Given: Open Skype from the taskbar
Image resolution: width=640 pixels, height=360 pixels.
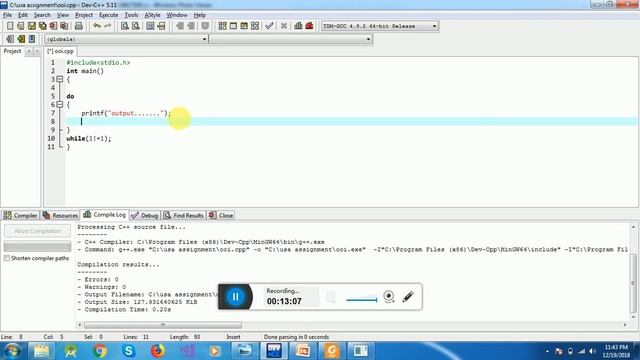Looking at the screenshot, I should [129, 351].
